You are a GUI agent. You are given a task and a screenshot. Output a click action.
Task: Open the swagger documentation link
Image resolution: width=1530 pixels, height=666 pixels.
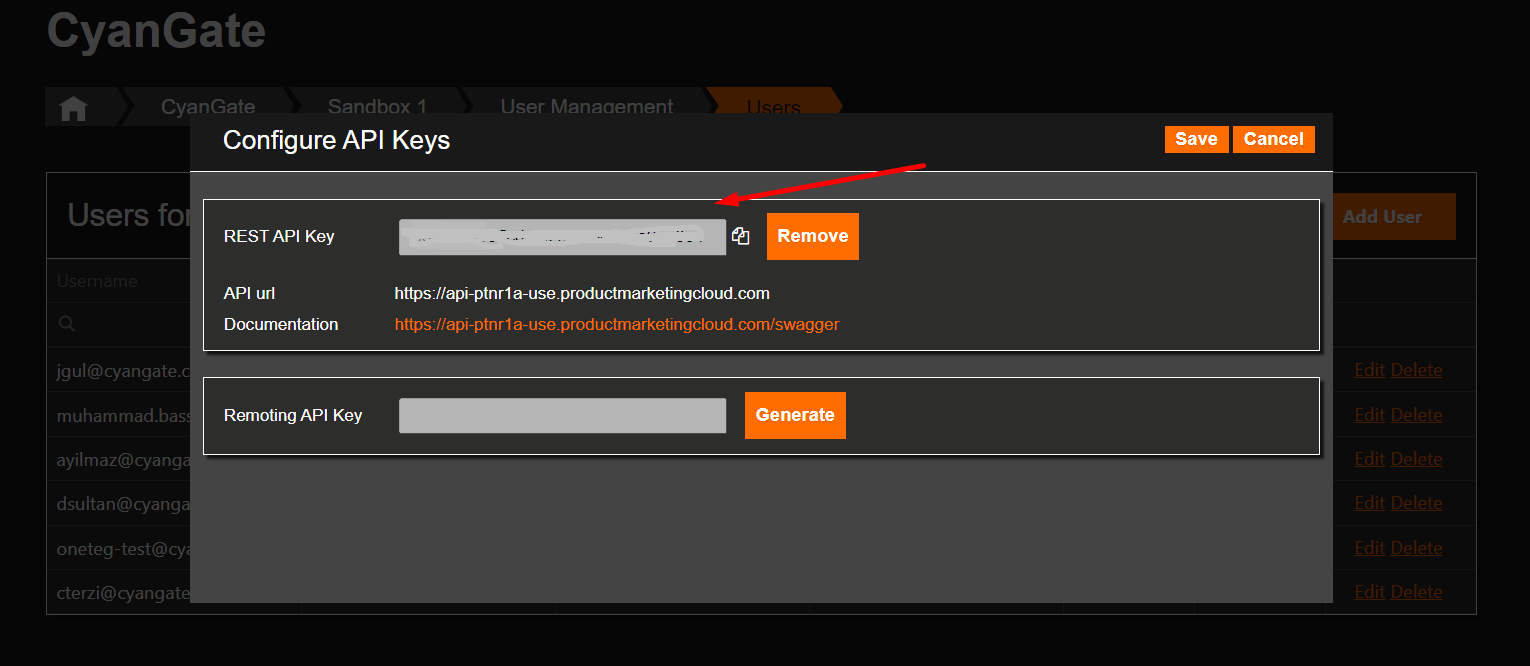point(616,324)
